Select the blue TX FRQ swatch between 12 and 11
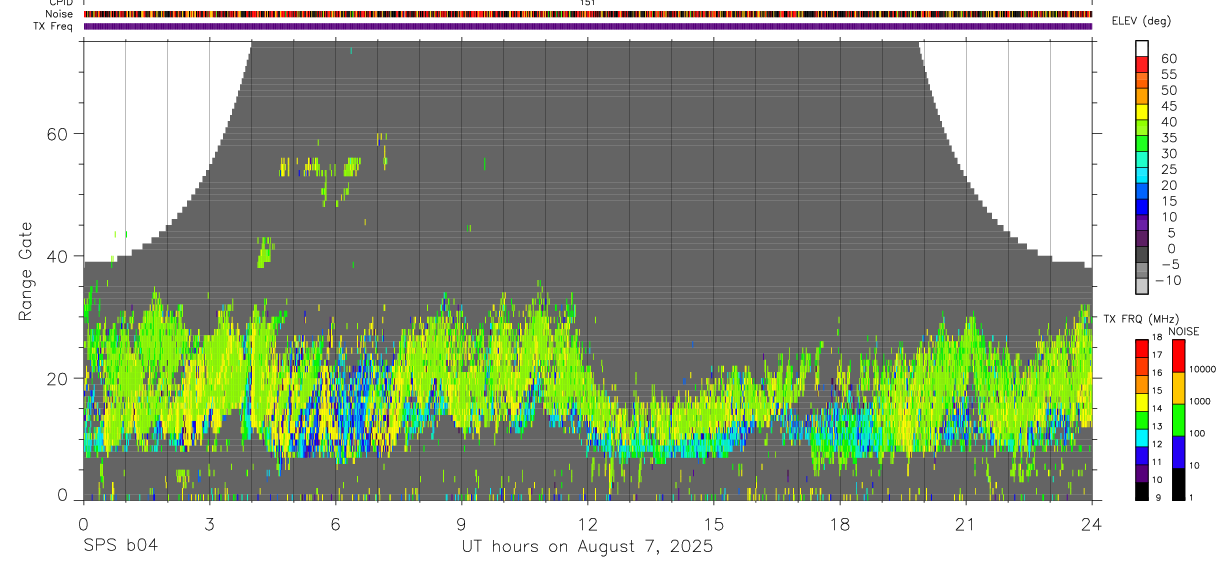The width and height of the screenshot is (1228, 567). 1142,455
